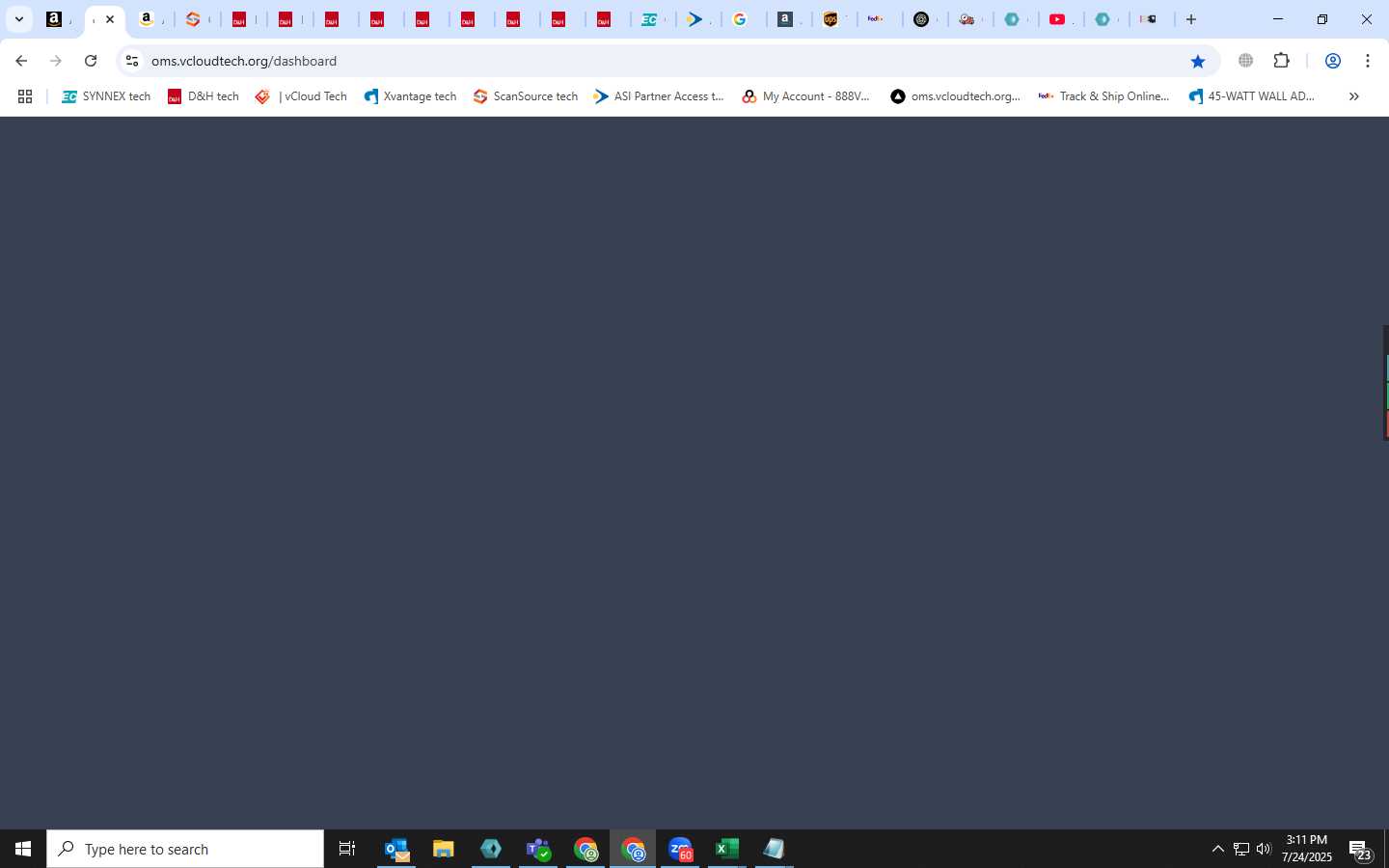Image resolution: width=1389 pixels, height=868 pixels.
Task: Open the Track & Ship Online bookmark
Action: point(1103,96)
